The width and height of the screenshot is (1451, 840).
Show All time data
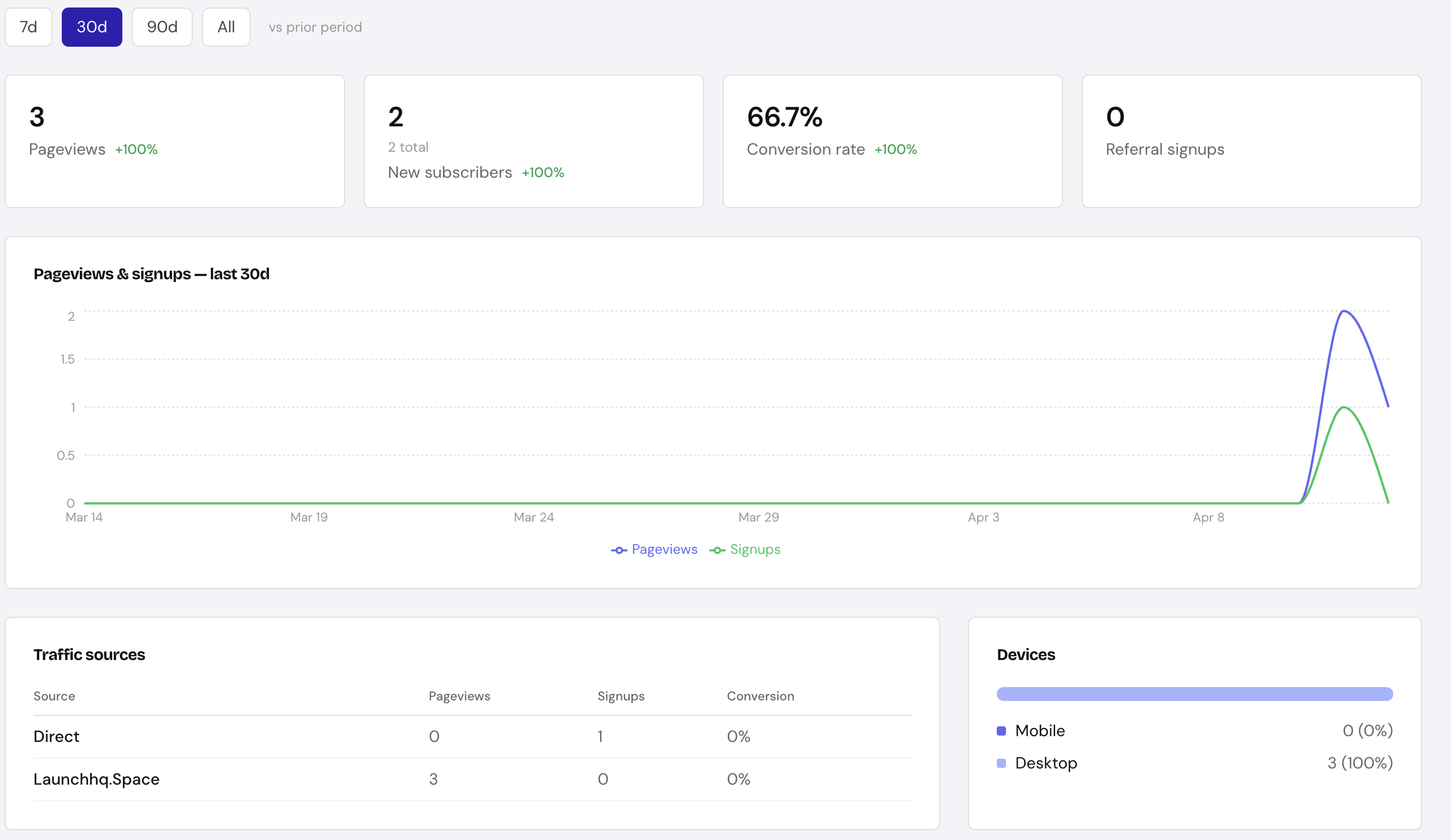(x=226, y=27)
